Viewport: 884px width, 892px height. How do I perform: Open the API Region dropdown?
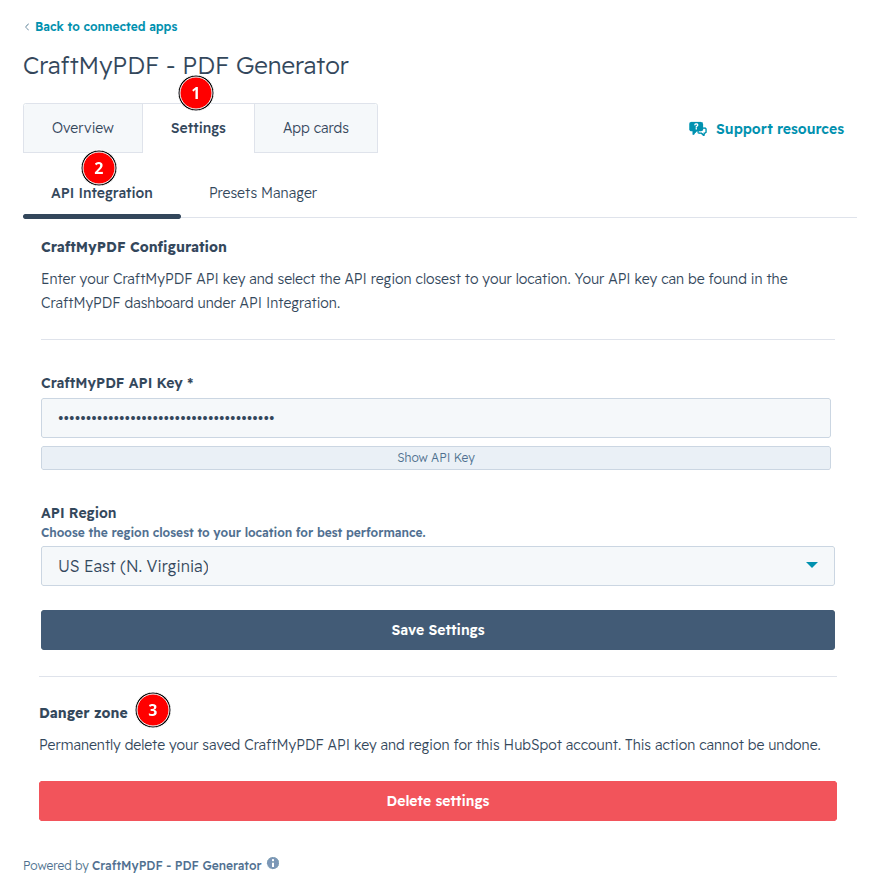tap(437, 566)
